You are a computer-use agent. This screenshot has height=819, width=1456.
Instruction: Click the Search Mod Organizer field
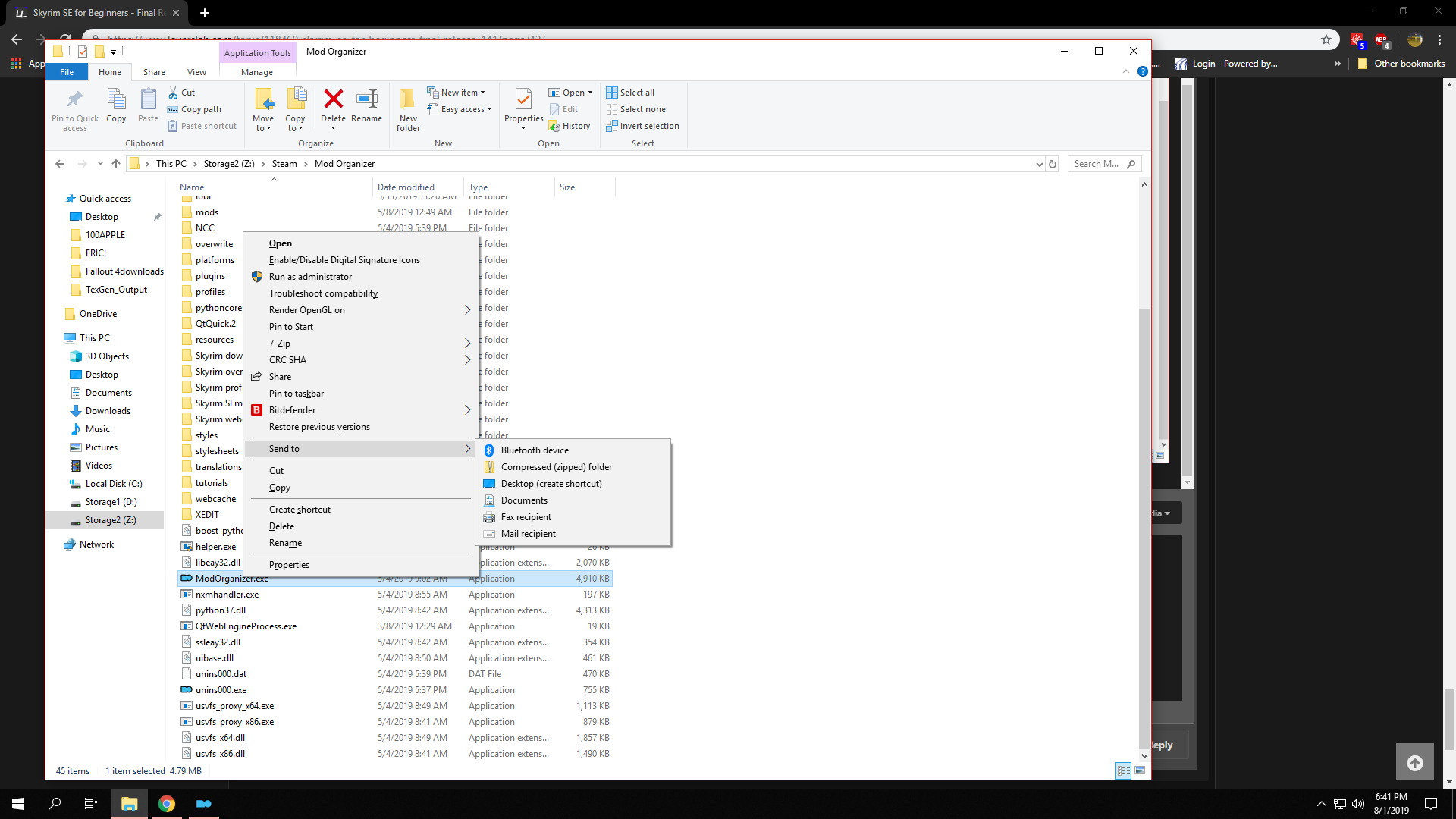1104,164
